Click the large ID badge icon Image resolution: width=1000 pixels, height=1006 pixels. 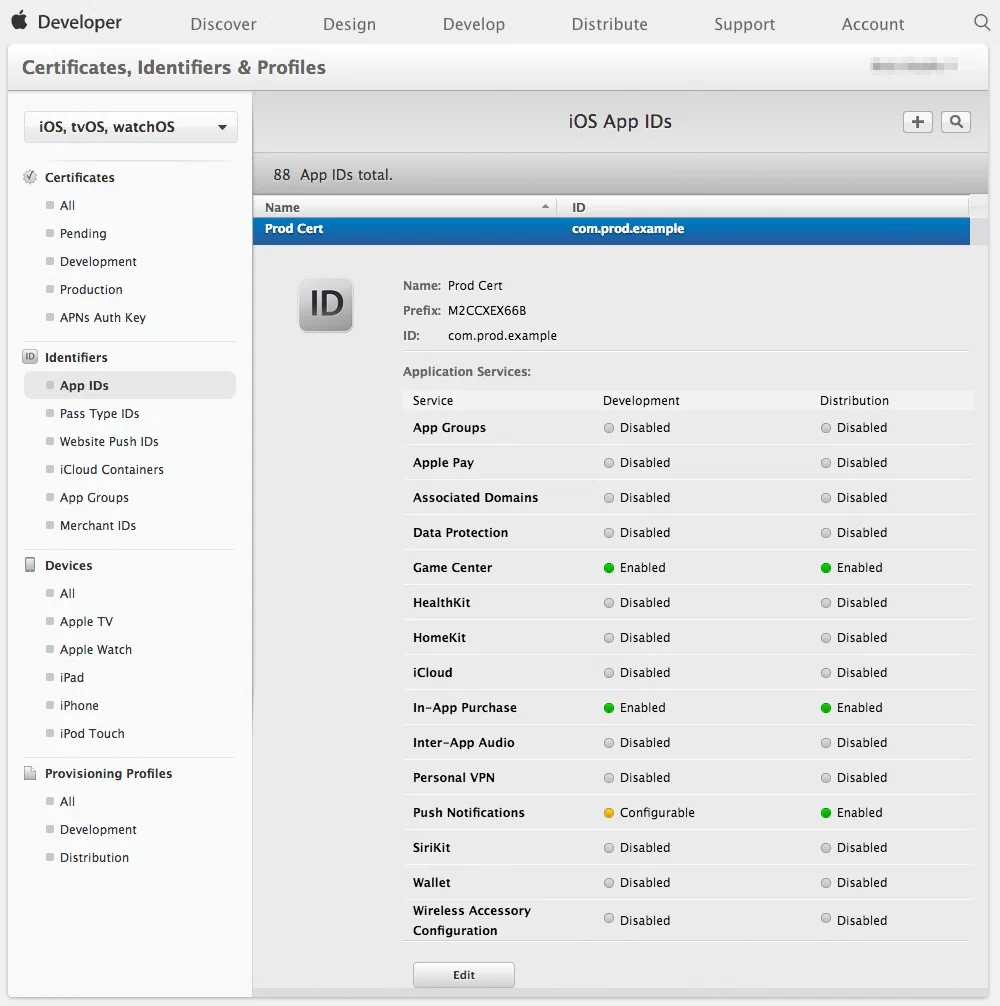click(326, 305)
